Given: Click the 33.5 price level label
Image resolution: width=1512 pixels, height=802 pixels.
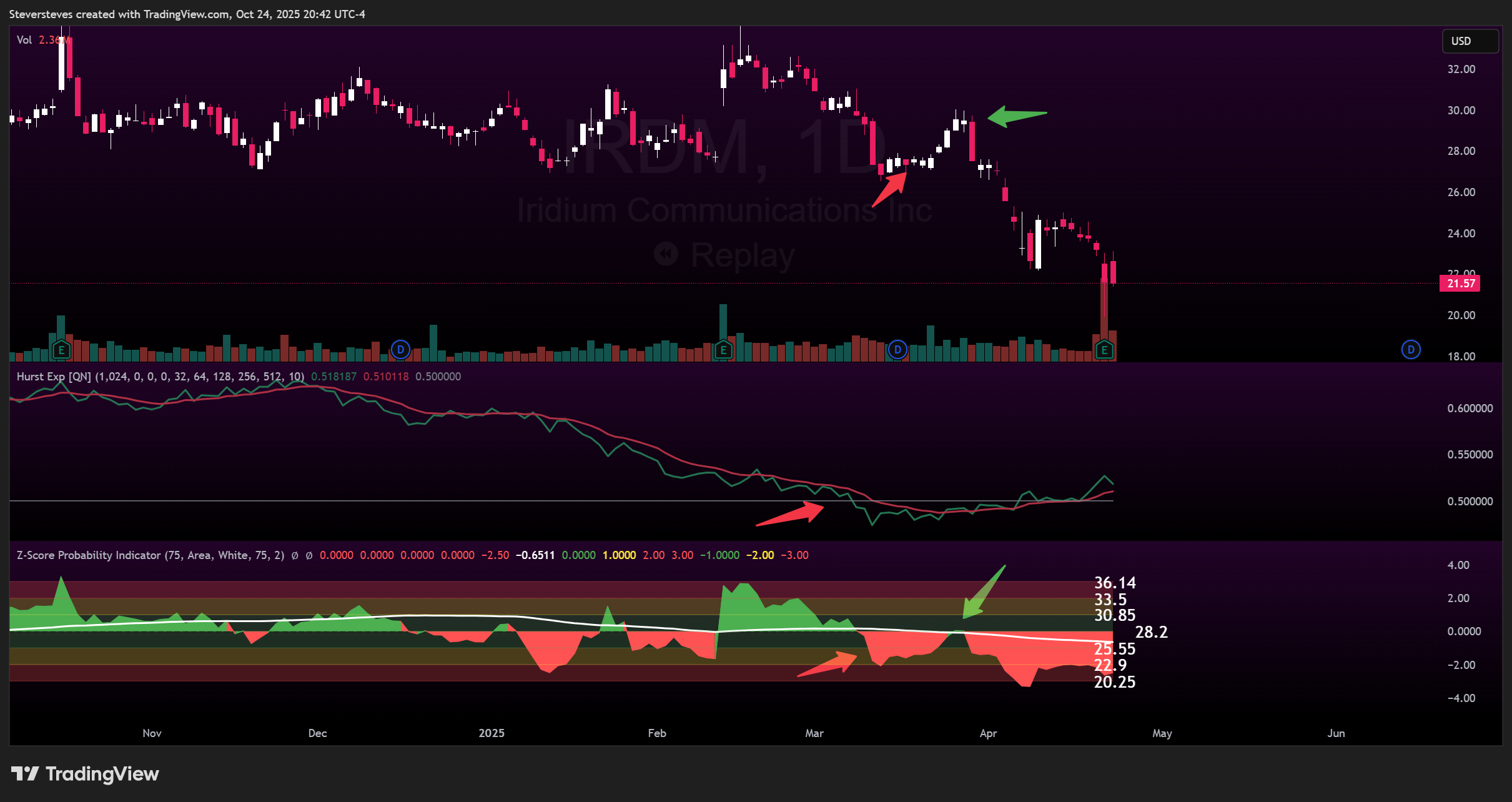Looking at the screenshot, I should tap(1110, 600).
